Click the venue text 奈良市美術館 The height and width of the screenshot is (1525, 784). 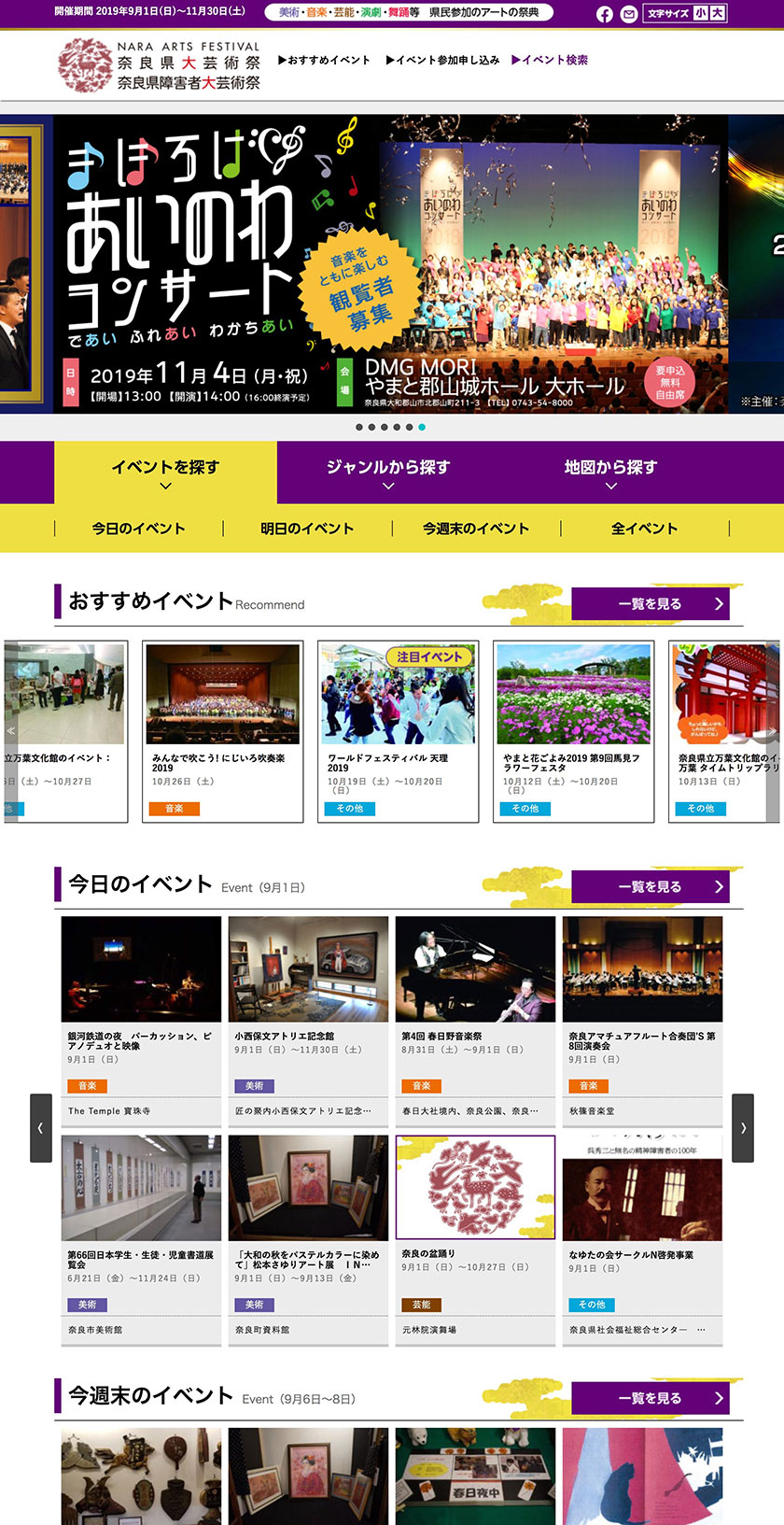tap(95, 1330)
